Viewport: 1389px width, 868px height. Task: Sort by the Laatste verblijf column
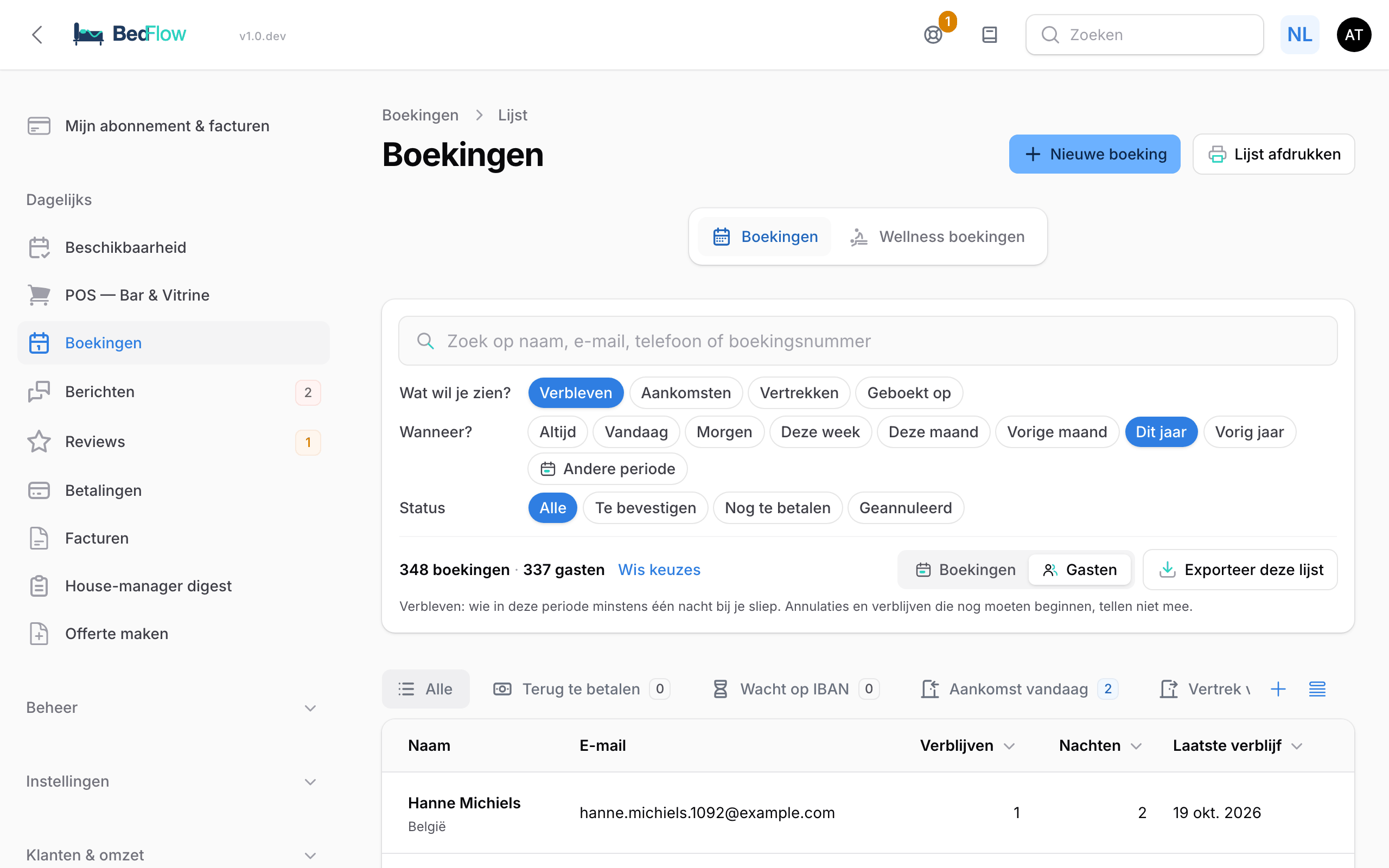(x=1238, y=746)
